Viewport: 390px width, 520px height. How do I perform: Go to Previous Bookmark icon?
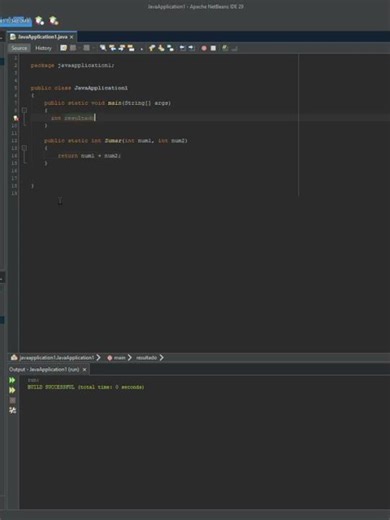pos(152,48)
